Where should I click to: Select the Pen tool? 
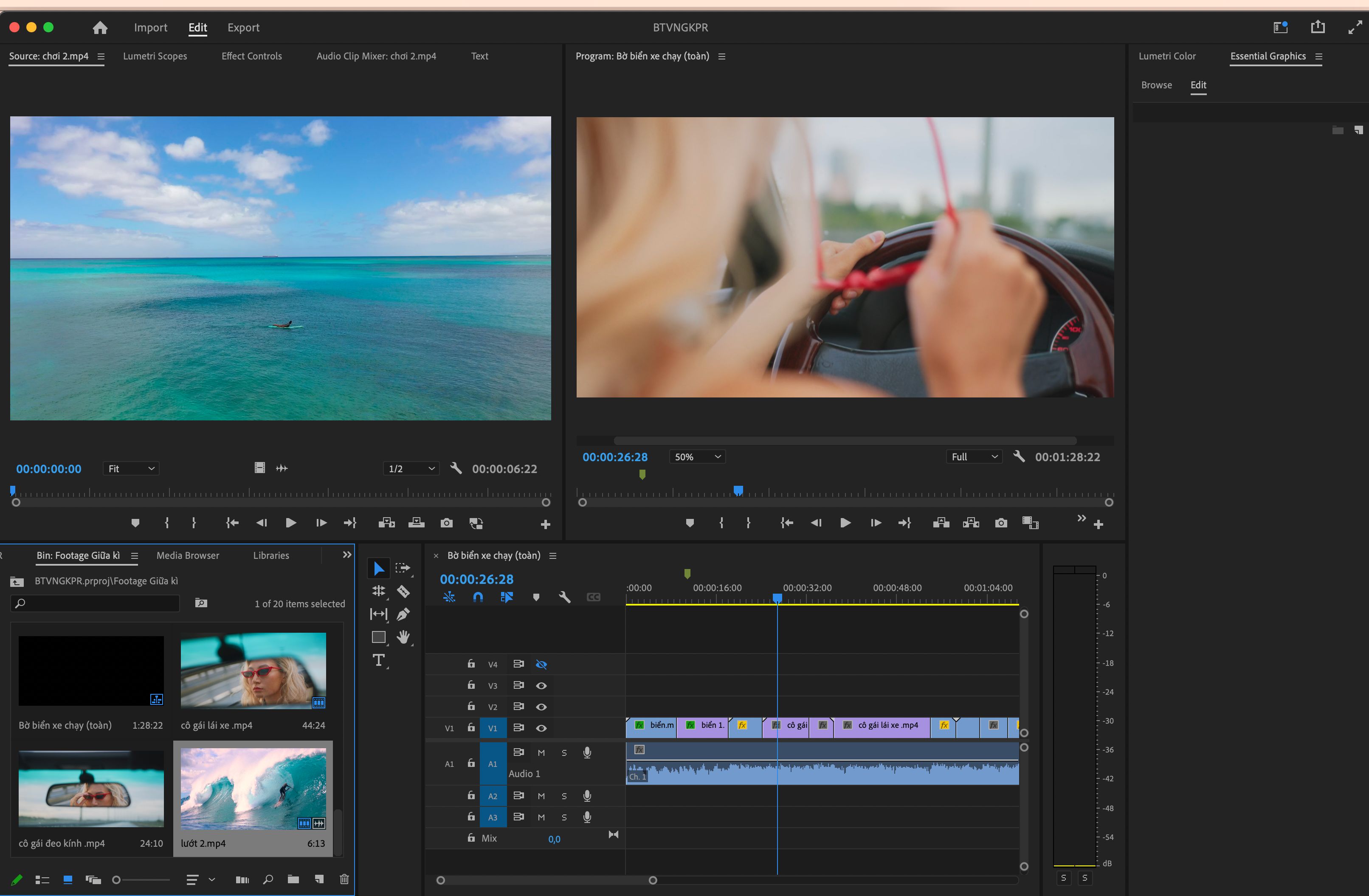(403, 614)
